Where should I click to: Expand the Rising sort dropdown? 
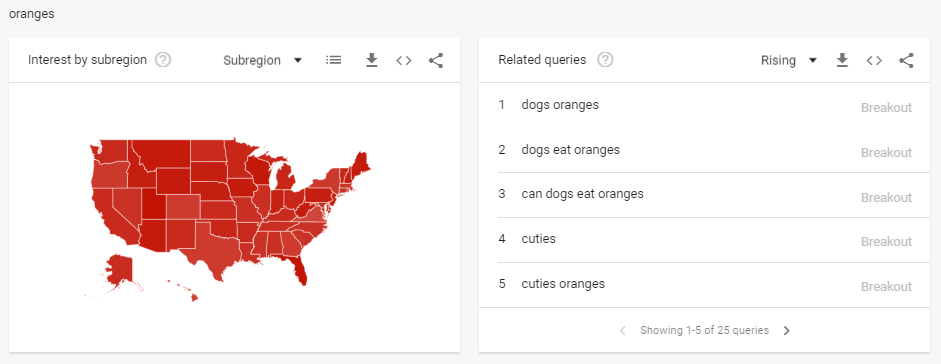point(789,60)
